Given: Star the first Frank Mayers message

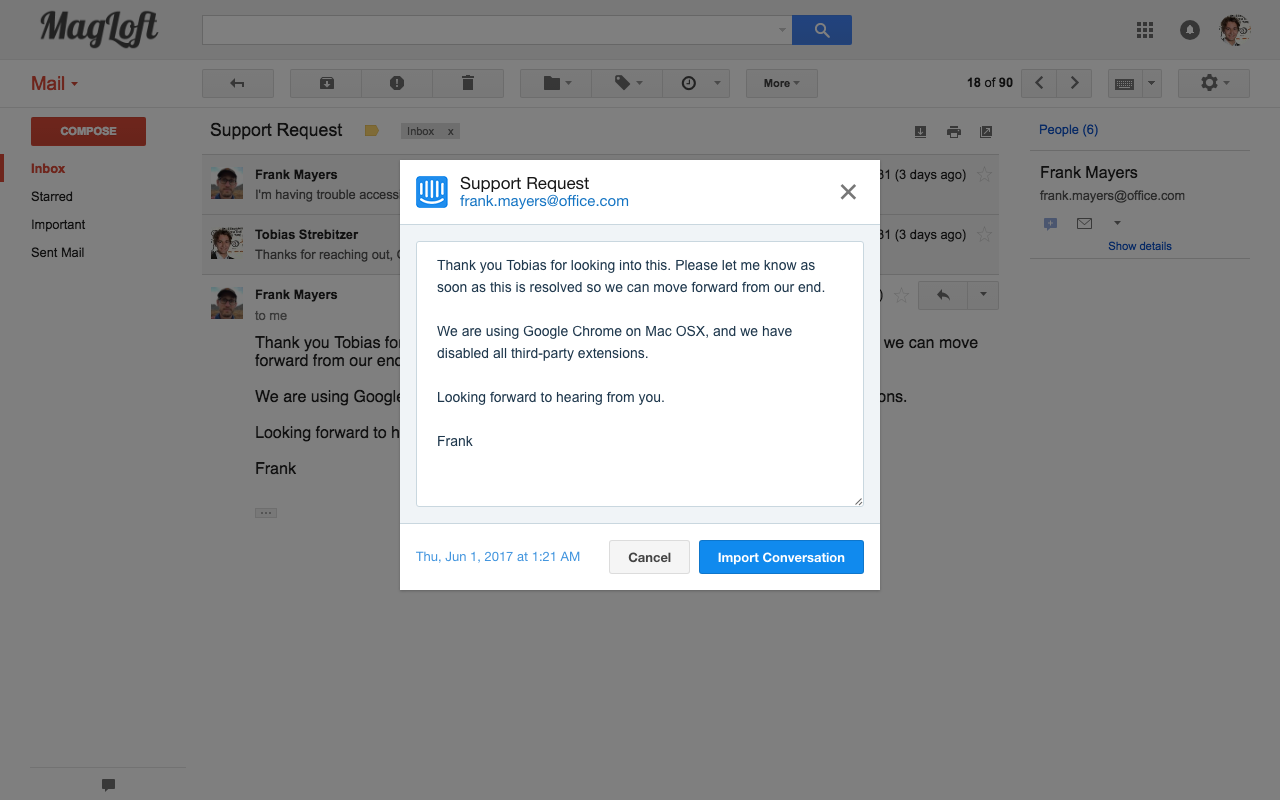Looking at the screenshot, I should tap(984, 175).
